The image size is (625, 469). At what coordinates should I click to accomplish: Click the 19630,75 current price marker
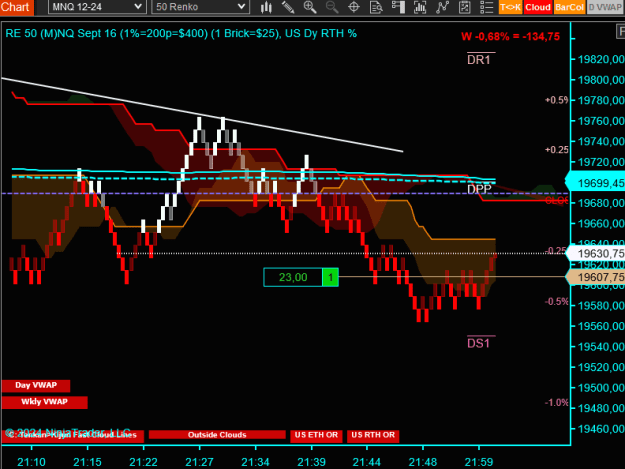click(597, 253)
